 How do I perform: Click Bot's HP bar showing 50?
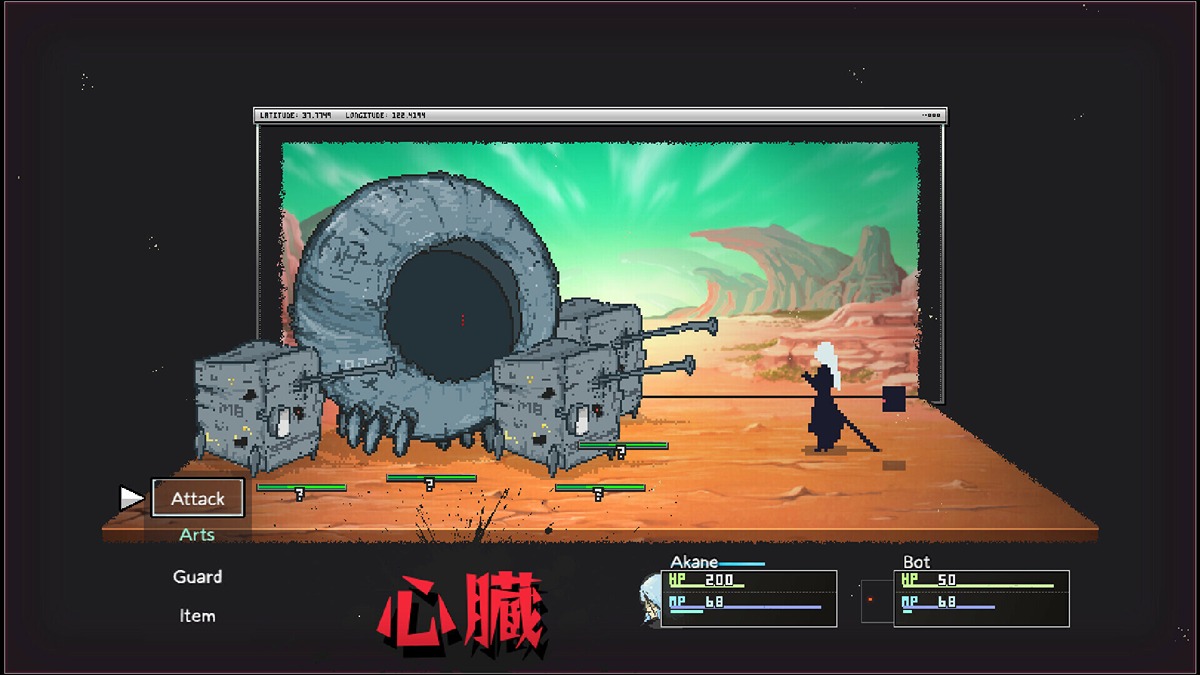tap(980, 581)
